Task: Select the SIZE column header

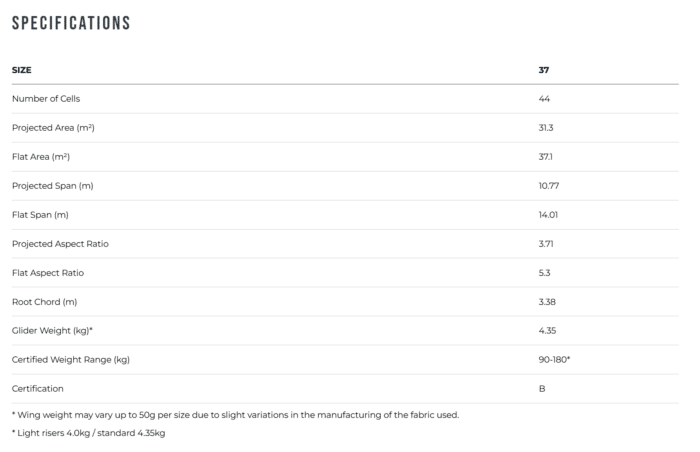Action: (x=21, y=70)
